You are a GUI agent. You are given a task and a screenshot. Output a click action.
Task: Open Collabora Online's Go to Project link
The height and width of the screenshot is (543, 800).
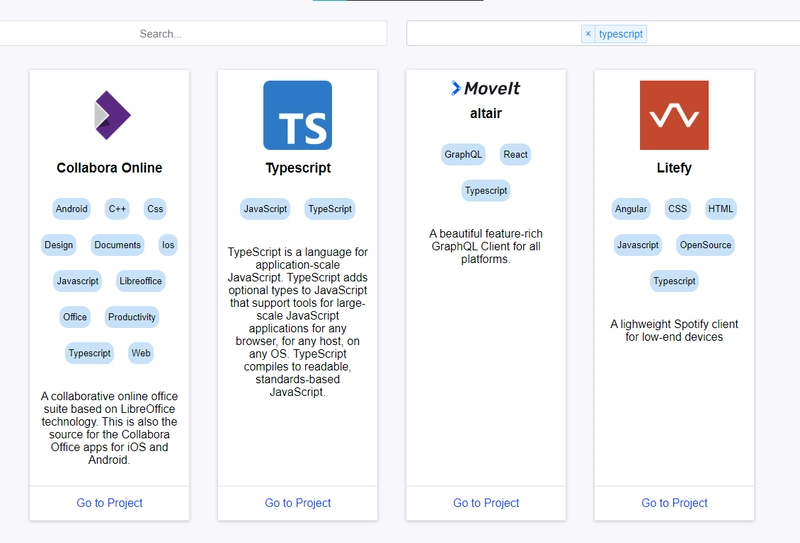click(109, 503)
